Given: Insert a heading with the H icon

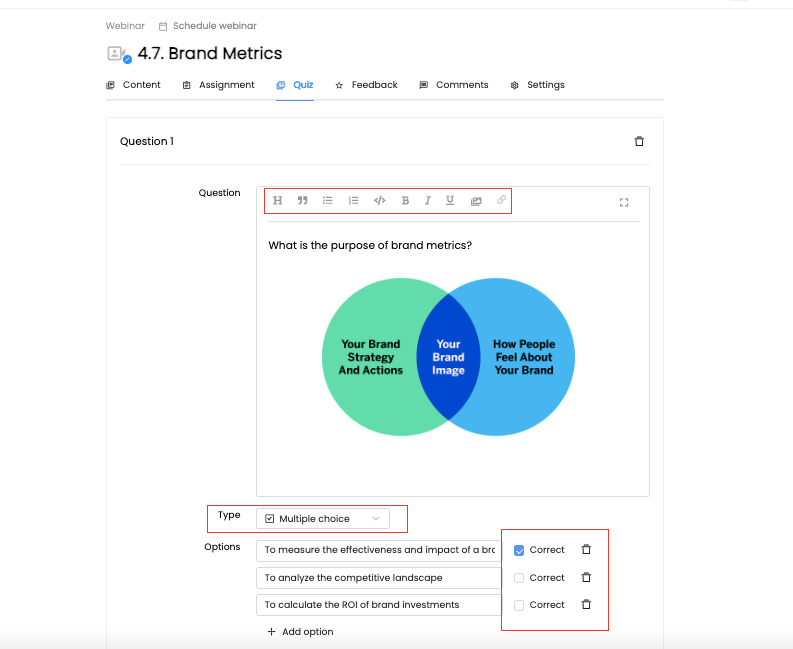Looking at the screenshot, I should [x=277, y=200].
